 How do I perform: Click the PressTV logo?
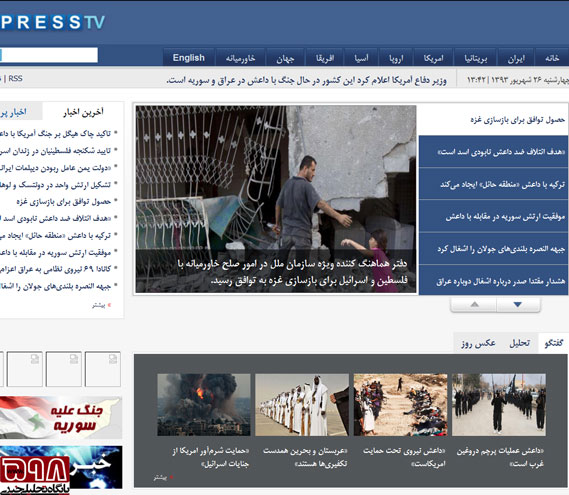pyautogui.click(x=53, y=22)
